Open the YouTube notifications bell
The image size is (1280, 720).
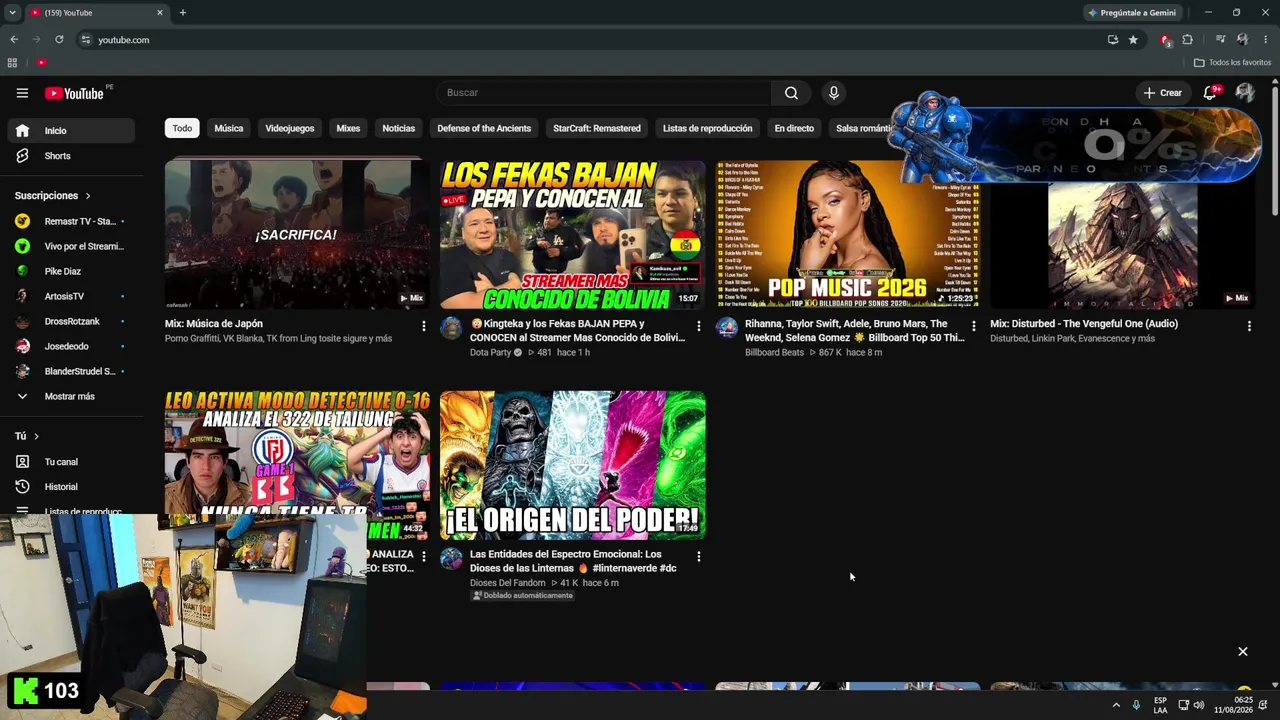tap(1210, 93)
